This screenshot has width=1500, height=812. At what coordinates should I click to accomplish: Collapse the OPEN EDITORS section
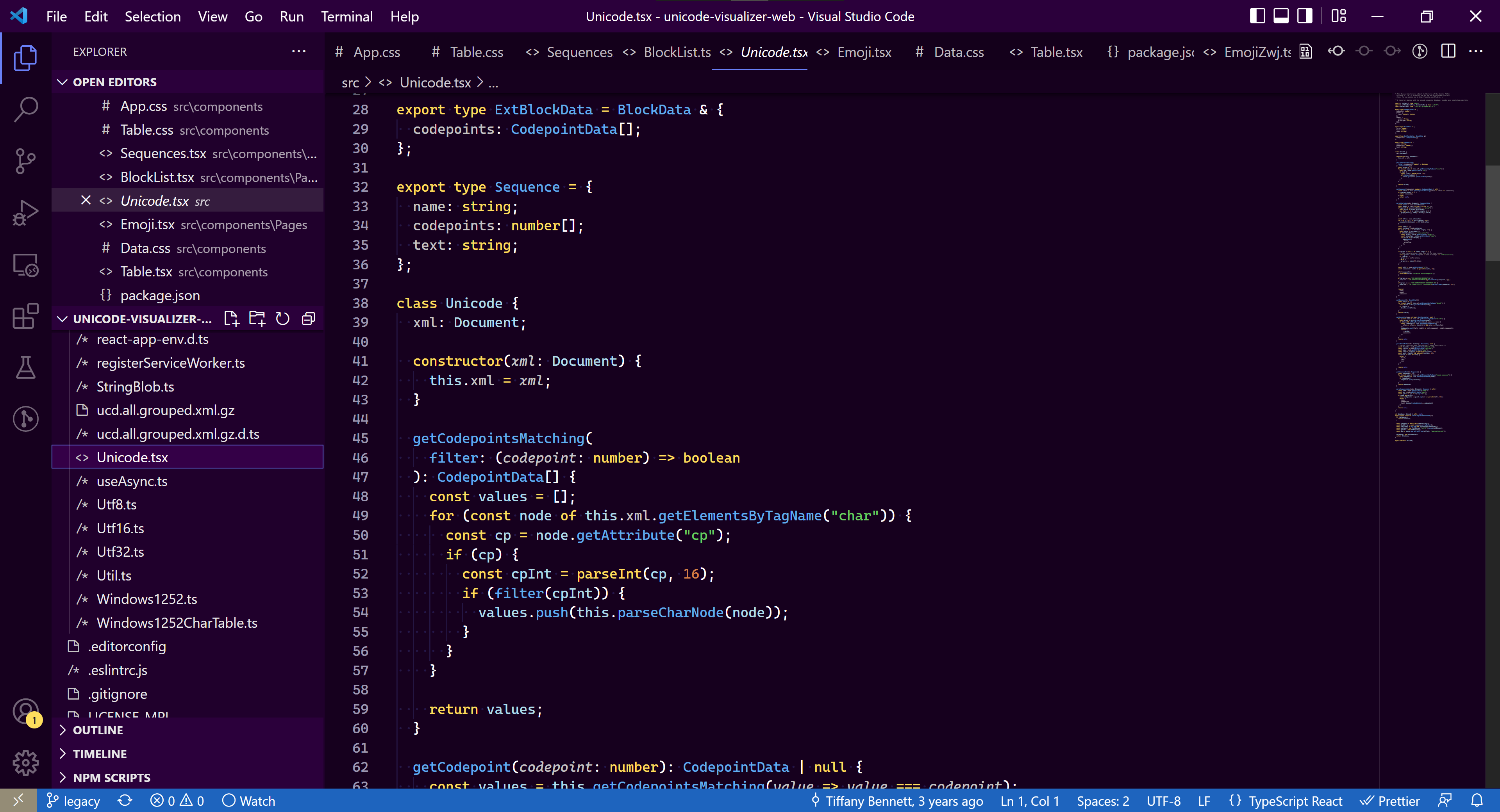[115, 82]
